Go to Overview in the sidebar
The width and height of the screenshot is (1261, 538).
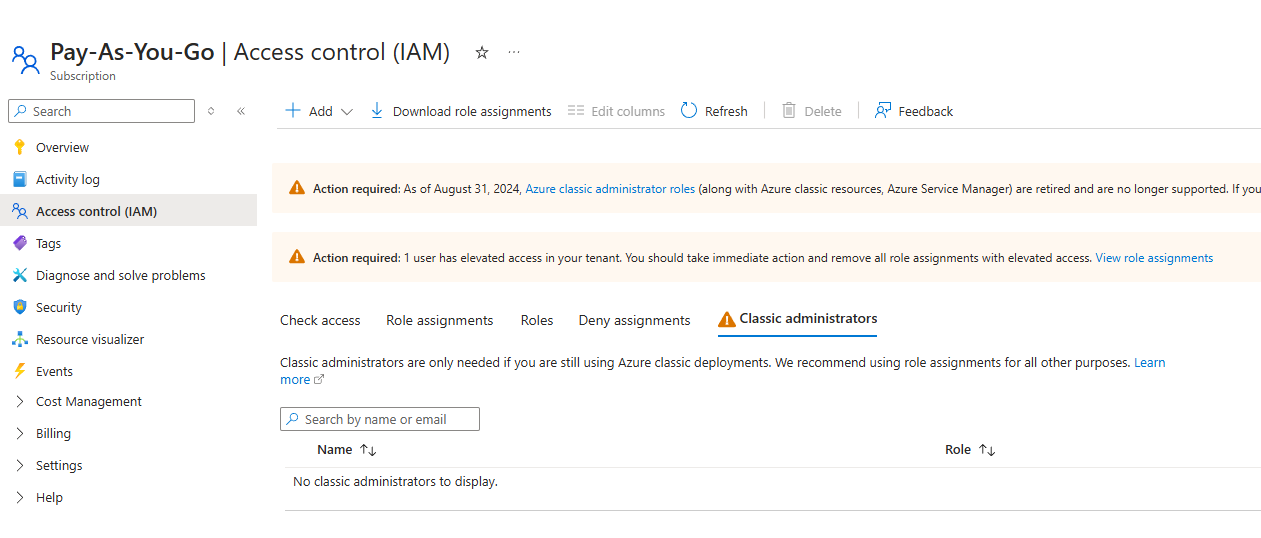point(62,147)
